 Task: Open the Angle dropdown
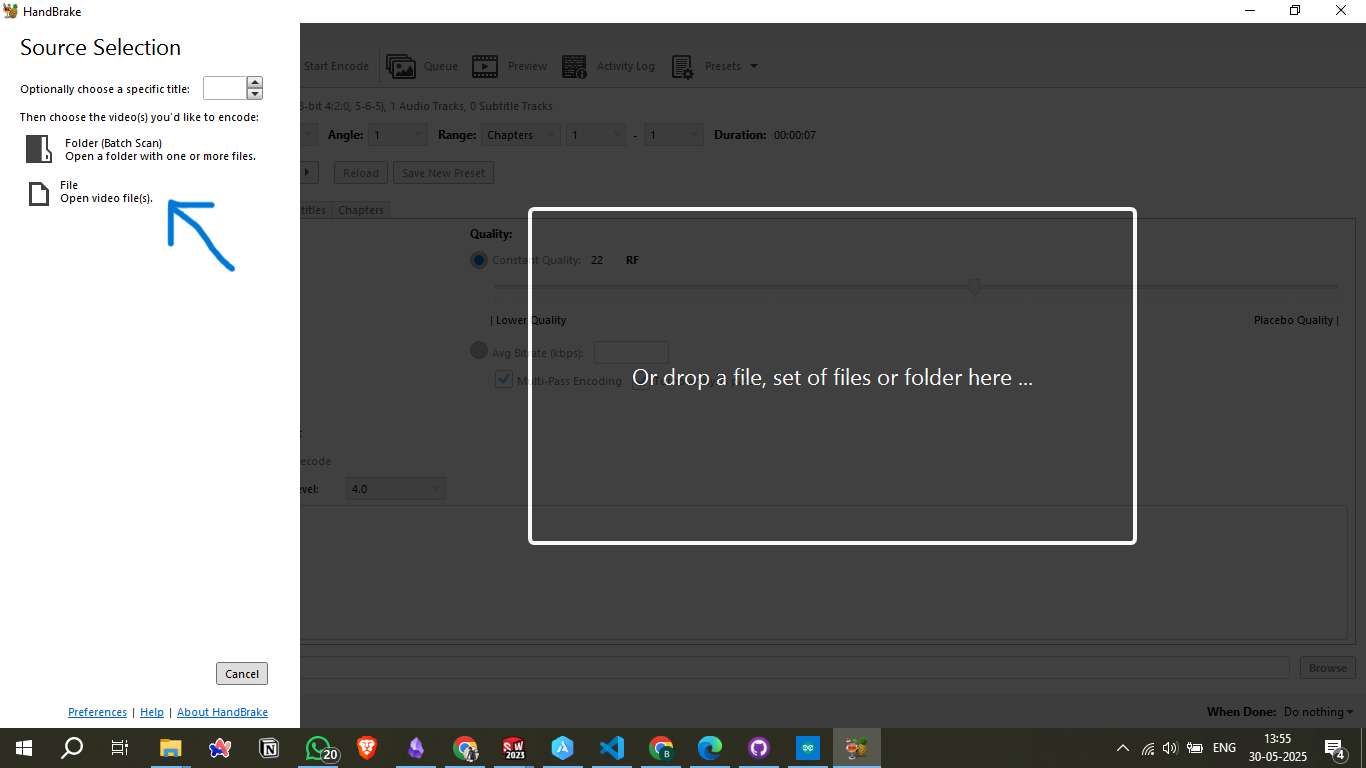click(398, 135)
